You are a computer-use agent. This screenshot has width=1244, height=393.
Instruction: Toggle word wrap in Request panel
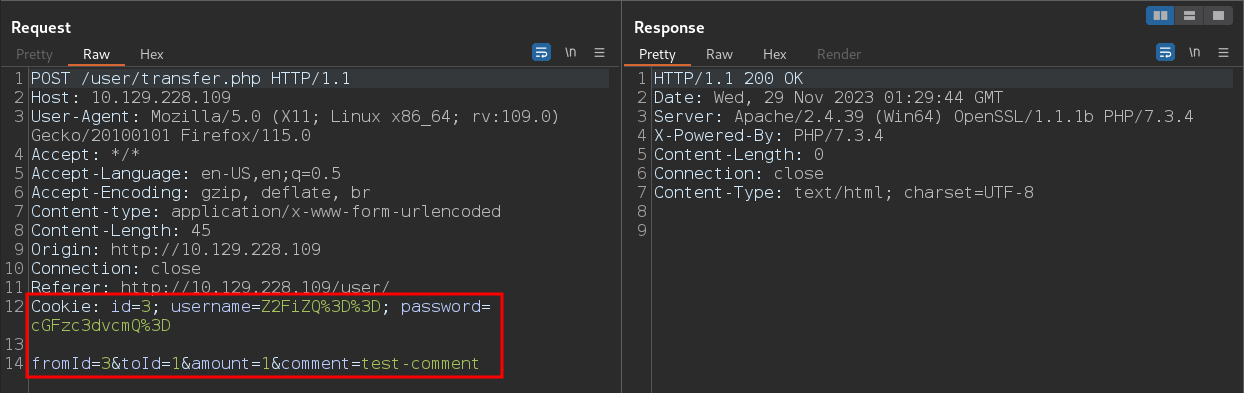pos(541,53)
